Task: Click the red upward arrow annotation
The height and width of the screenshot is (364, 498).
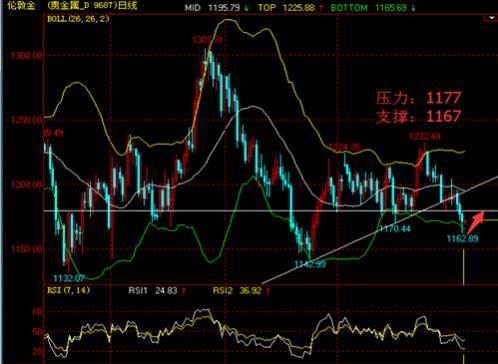Action: tap(475, 222)
